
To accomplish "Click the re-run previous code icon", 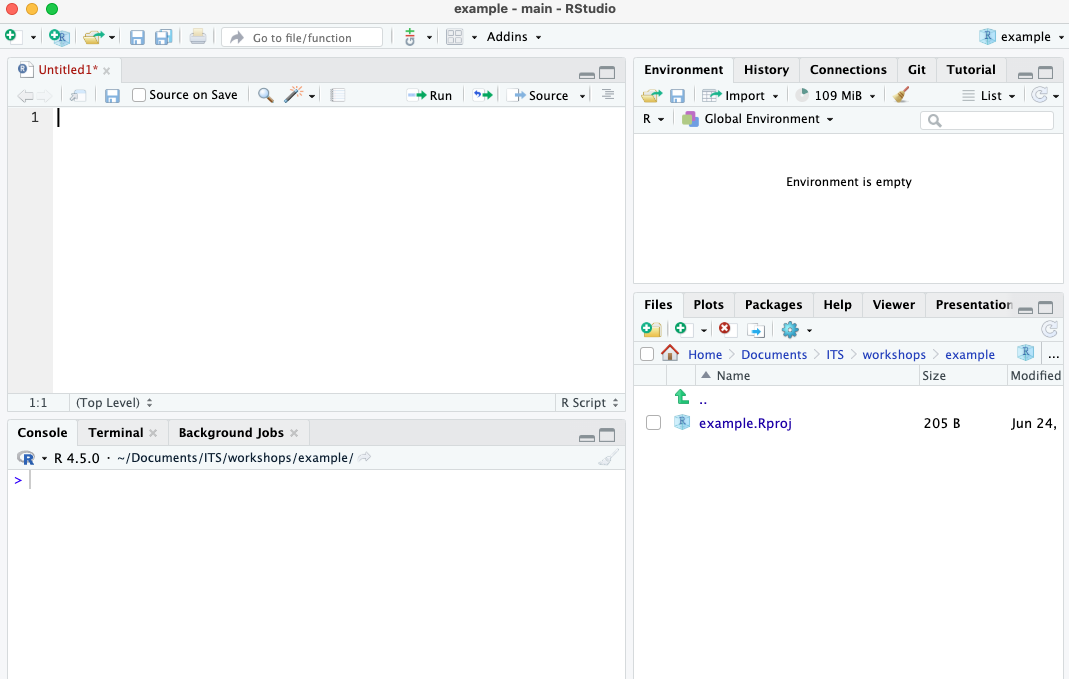I will pyautogui.click(x=483, y=95).
